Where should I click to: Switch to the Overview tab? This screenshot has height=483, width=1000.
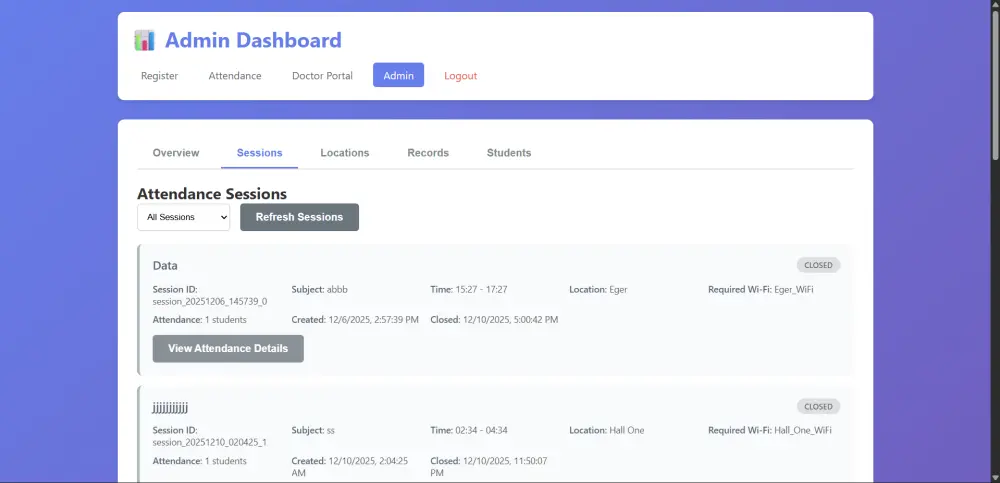[x=176, y=153]
